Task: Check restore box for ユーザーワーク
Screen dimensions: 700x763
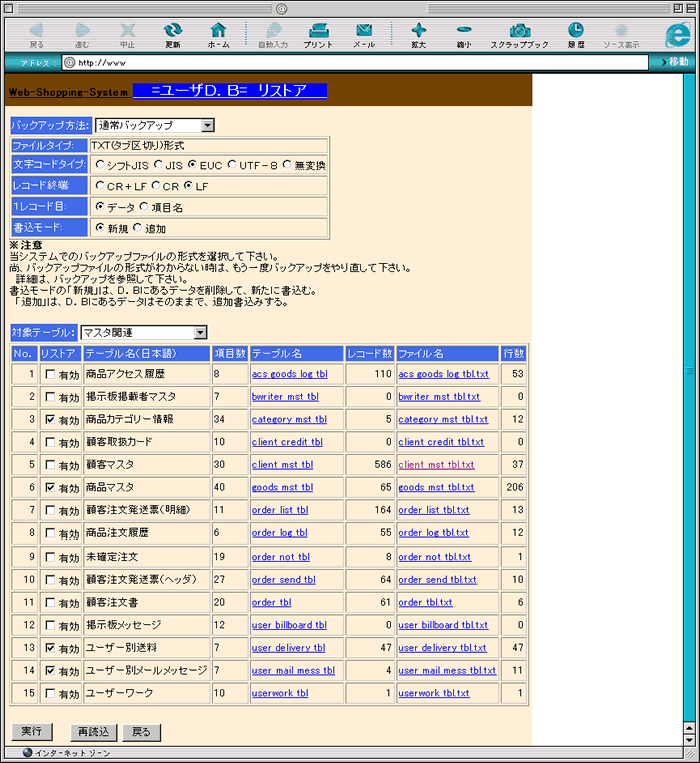Action: coord(50,693)
